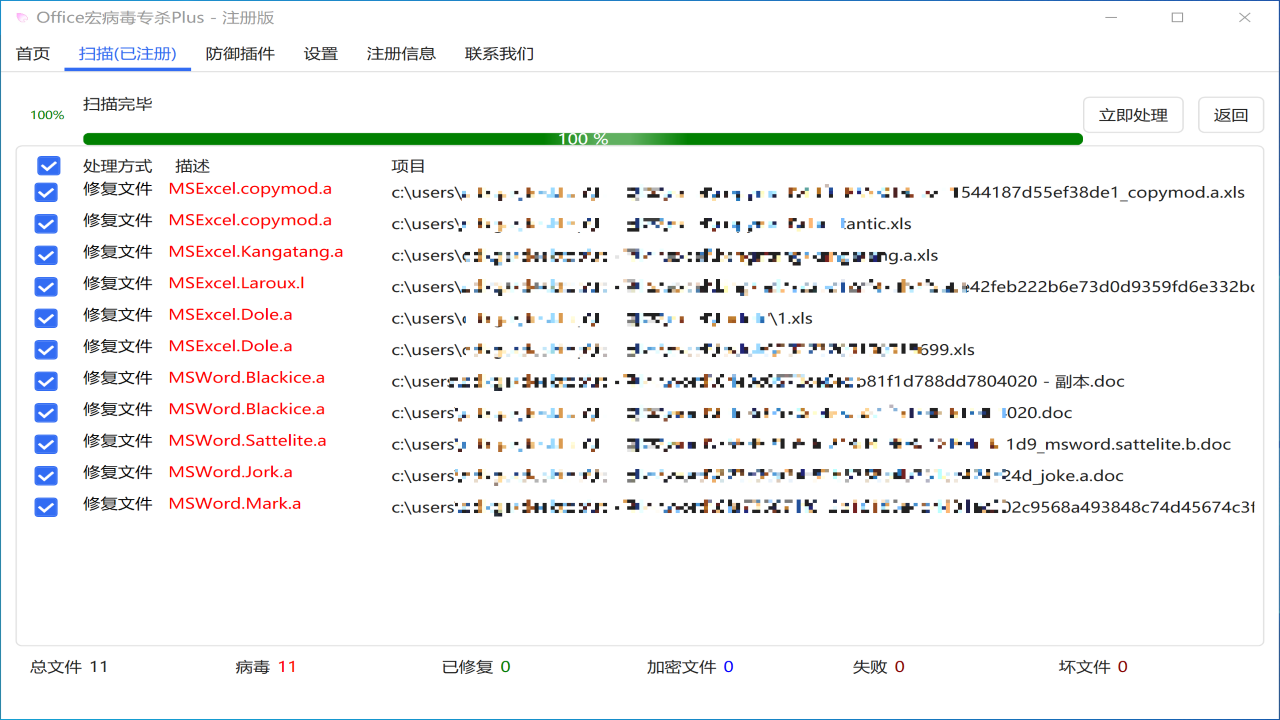Select the MSExcel.copymod.a virus name

point(249,188)
